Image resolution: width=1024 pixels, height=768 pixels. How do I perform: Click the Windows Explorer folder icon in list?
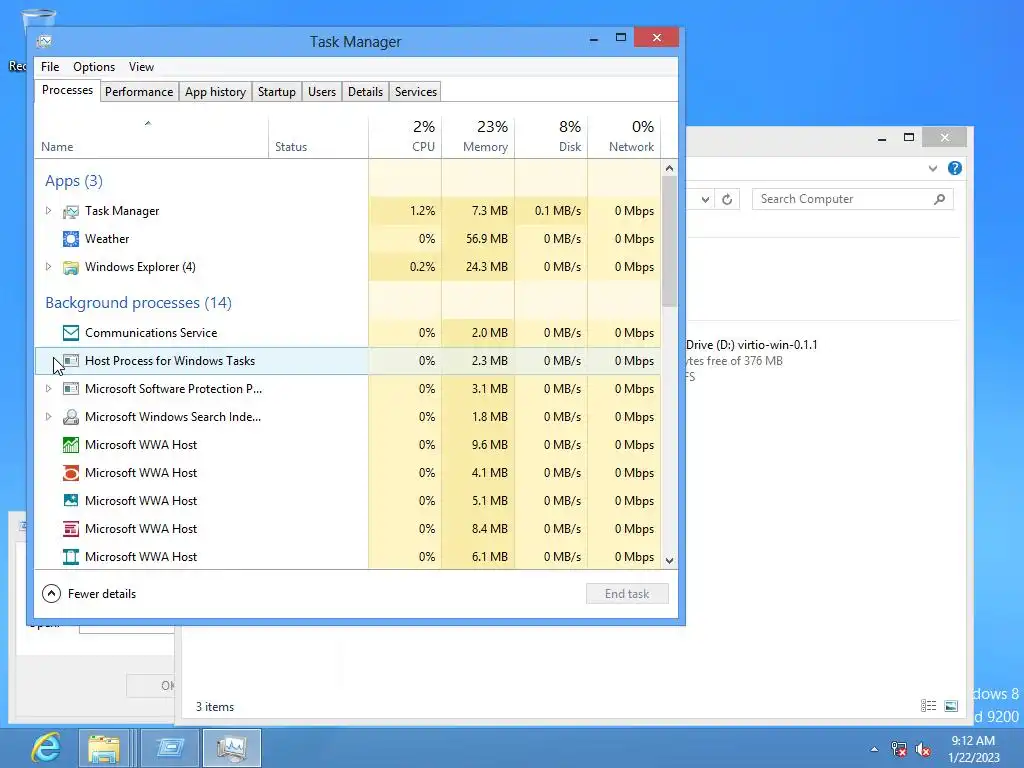tap(71, 267)
